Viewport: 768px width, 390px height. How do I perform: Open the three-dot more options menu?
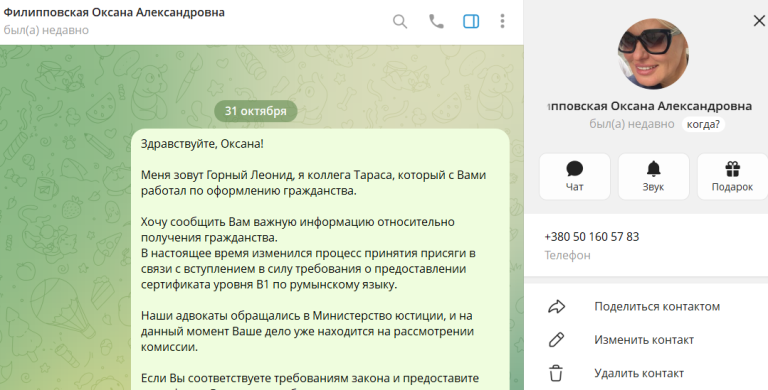[502, 21]
